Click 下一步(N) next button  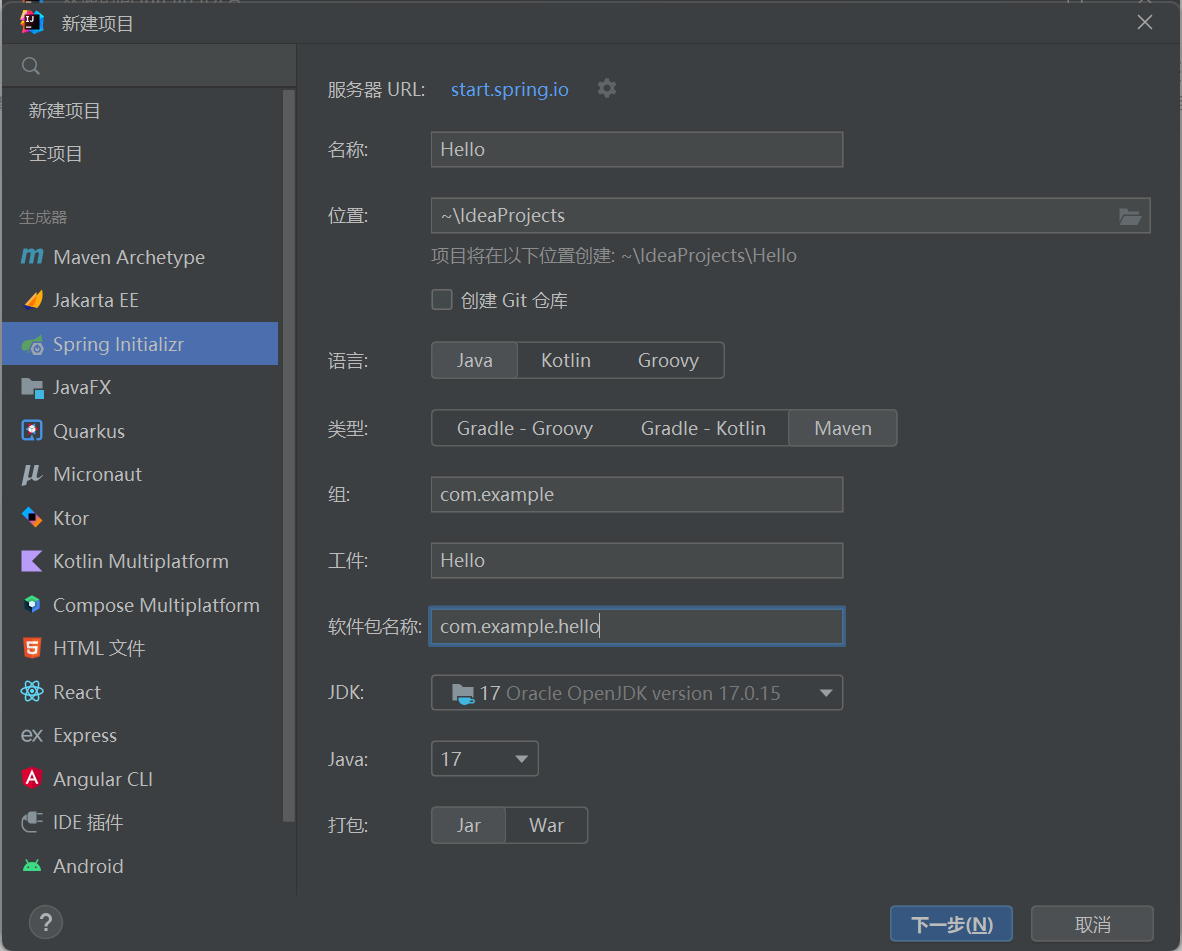pyautogui.click(x=951, y=924)
